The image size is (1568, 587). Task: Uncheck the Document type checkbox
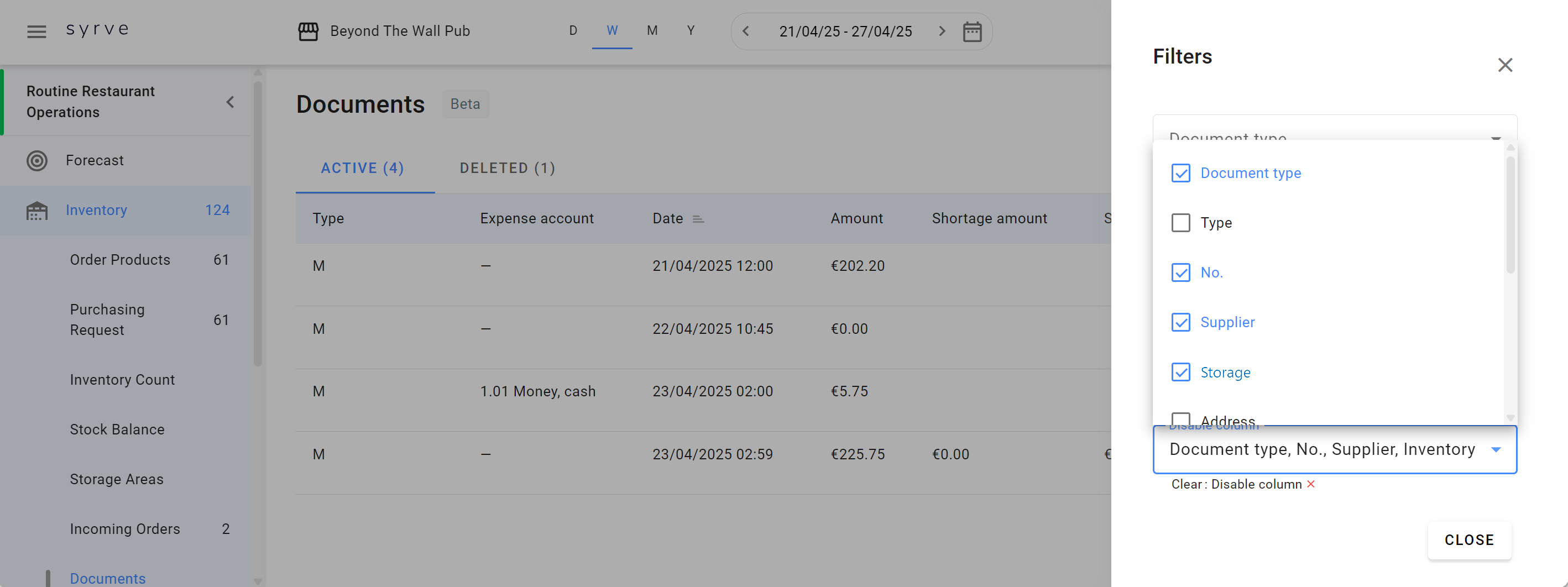tap(1180, 174)
